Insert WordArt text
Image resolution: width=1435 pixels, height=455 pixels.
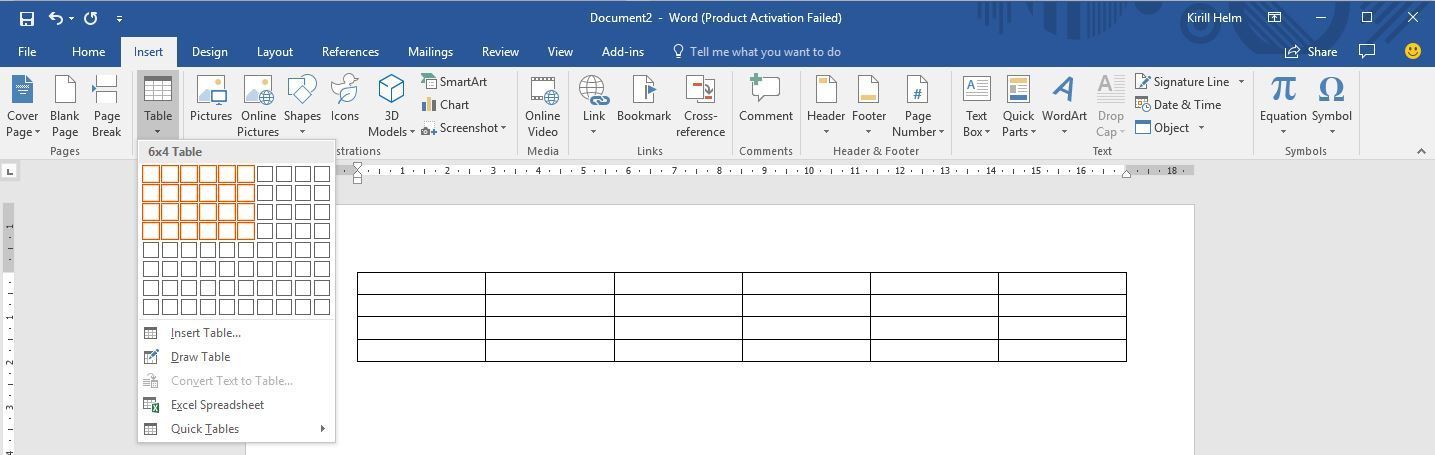[x=1064, y=106]
